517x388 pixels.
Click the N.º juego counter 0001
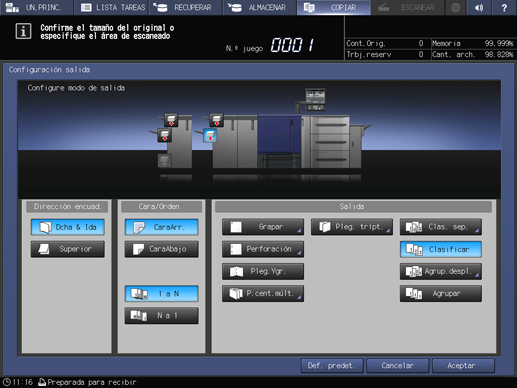coord(292,45)
